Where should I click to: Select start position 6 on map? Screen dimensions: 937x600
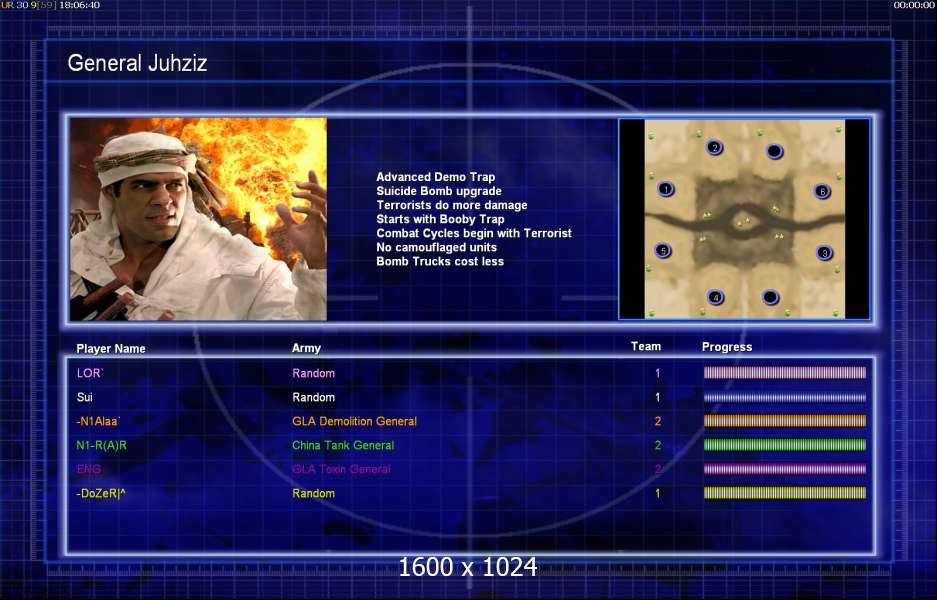pyautogui.click(x=822, y=191)
